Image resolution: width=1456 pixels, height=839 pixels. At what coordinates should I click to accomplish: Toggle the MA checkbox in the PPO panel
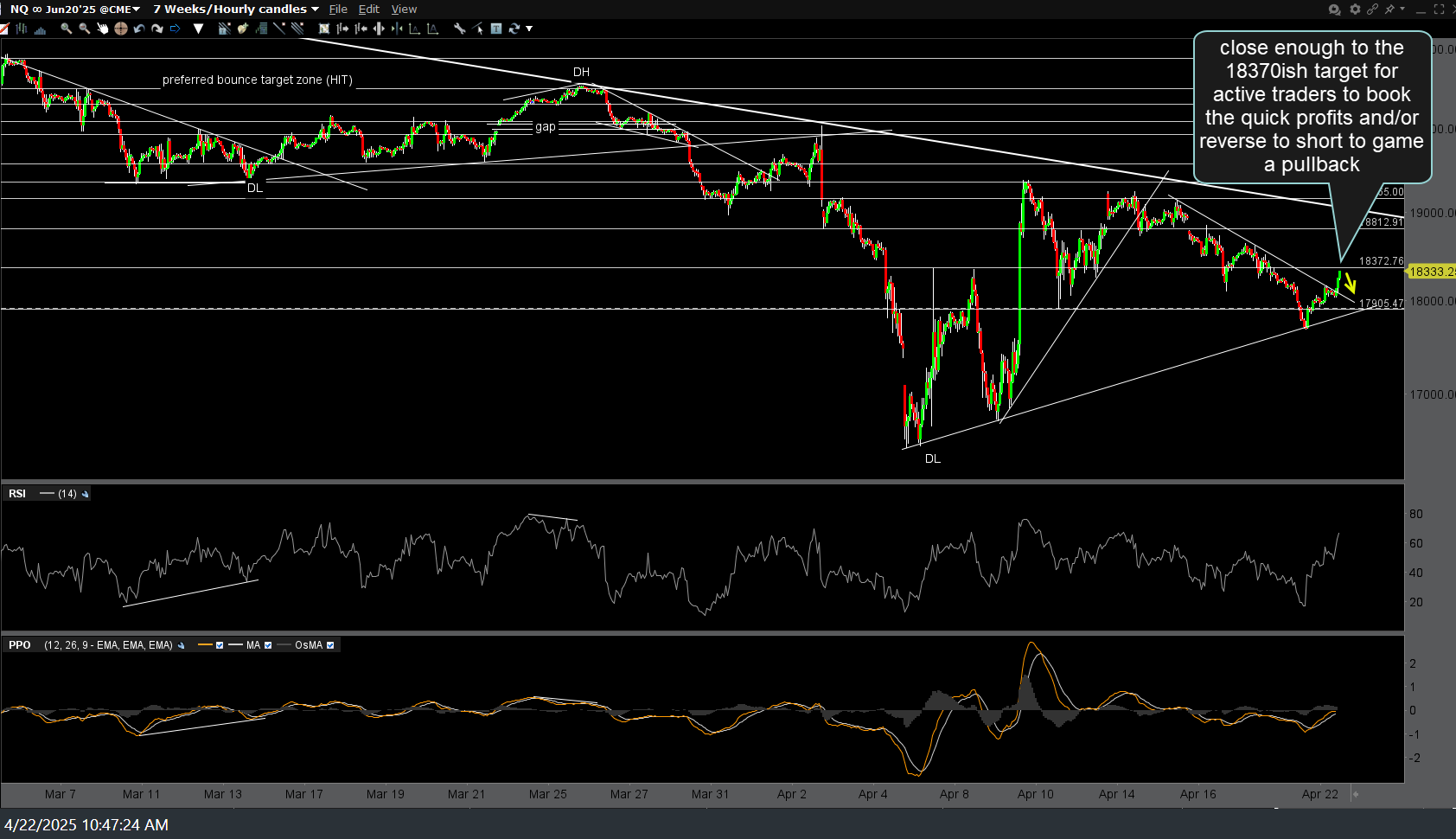pos(268,644)
